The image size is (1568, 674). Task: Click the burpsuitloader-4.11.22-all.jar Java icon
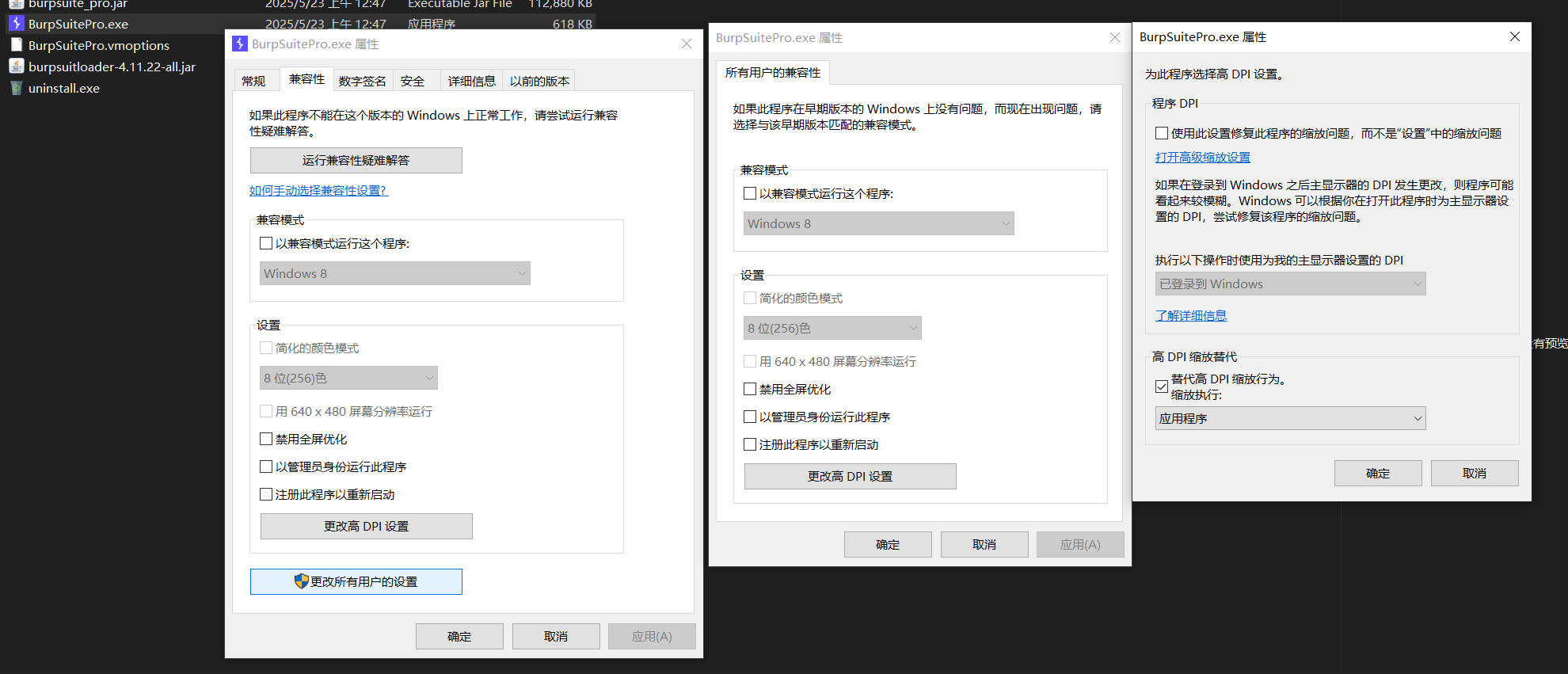click(x=16, y=67)
